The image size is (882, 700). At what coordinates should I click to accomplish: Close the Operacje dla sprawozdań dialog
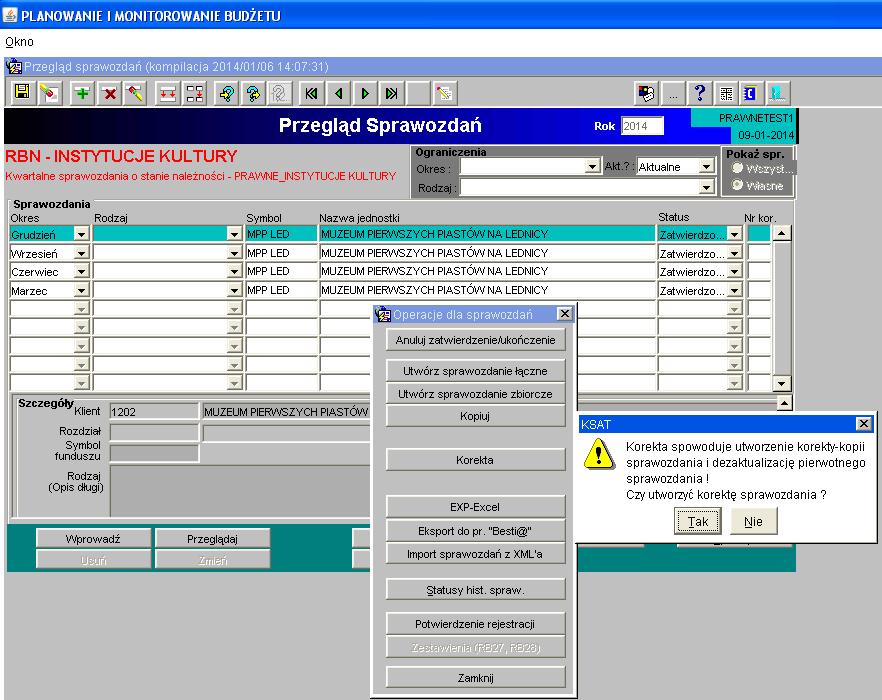[x=565, y=313]
